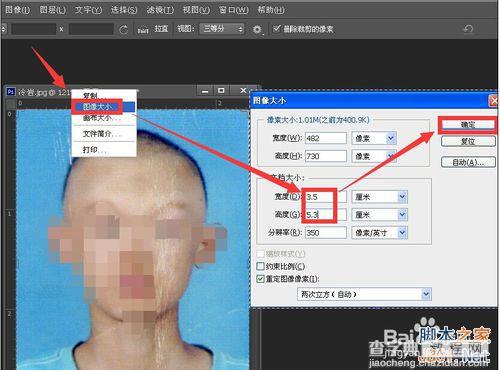Viewport: 500px width, 370px height.
Task: Expand the 厘米 dropdown beside 宽度(D)
Action: coord(402,197)
